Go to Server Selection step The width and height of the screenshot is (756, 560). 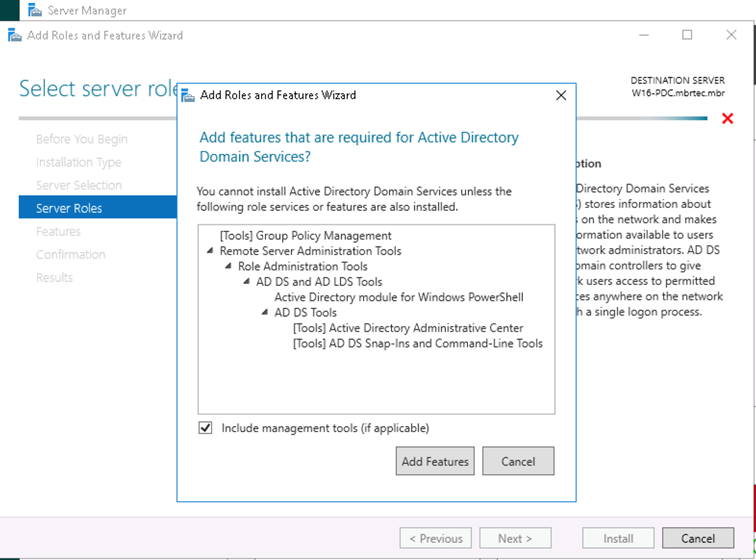[x=79, y=185]
